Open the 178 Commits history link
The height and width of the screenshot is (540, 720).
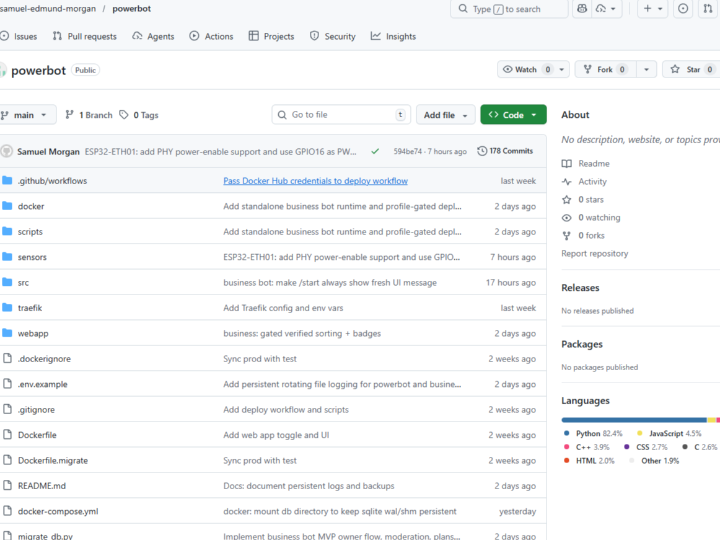coord(506,151)
